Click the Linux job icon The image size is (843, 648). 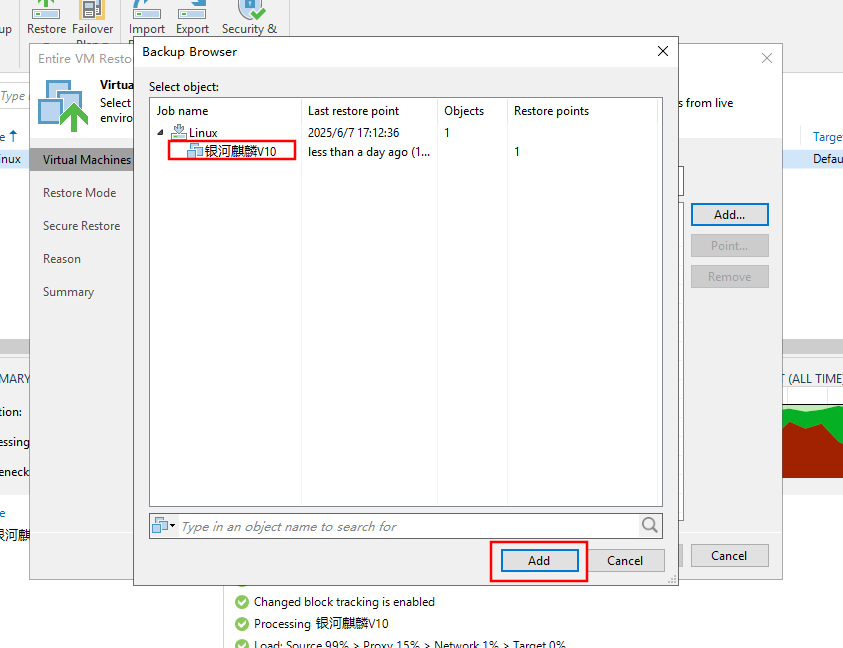[178, 132]
